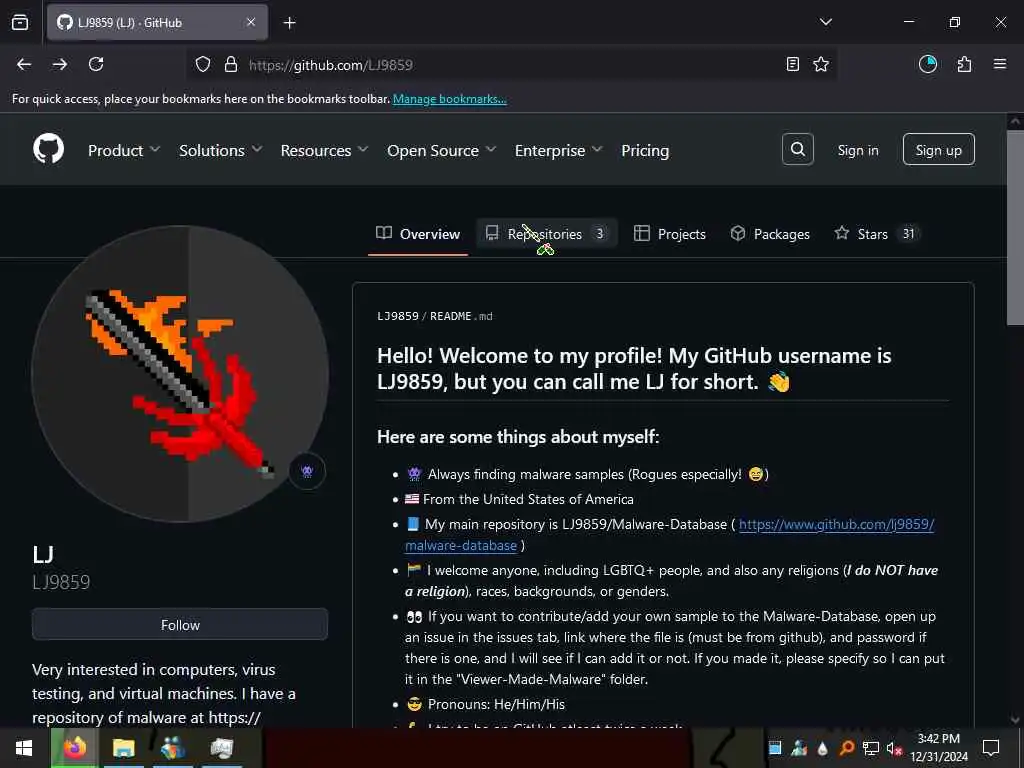The image size is (1024, 768).
Task: Reload the current page
Action: coord(96,65)
